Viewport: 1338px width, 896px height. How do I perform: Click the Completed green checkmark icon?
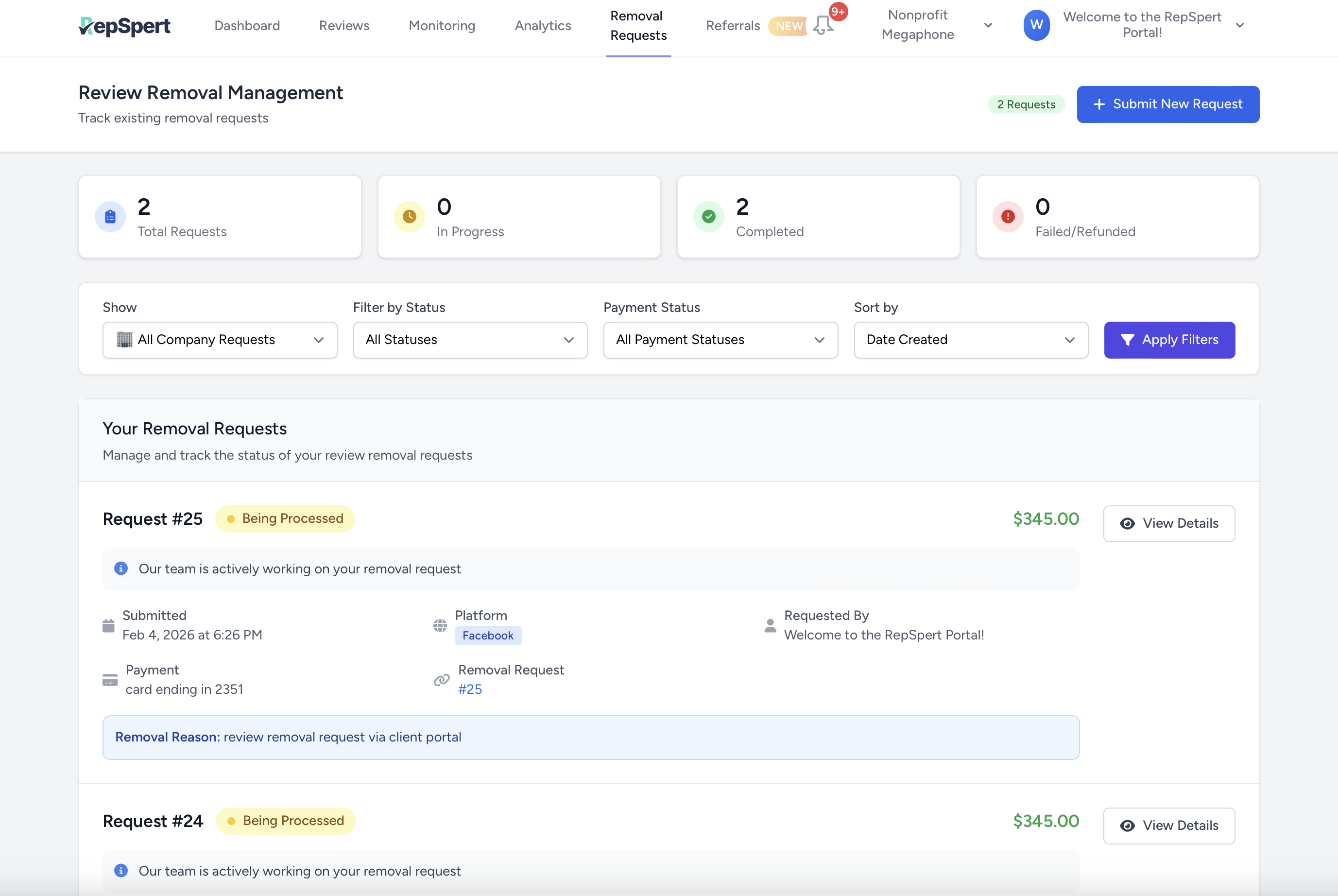[x=708, y=217]
